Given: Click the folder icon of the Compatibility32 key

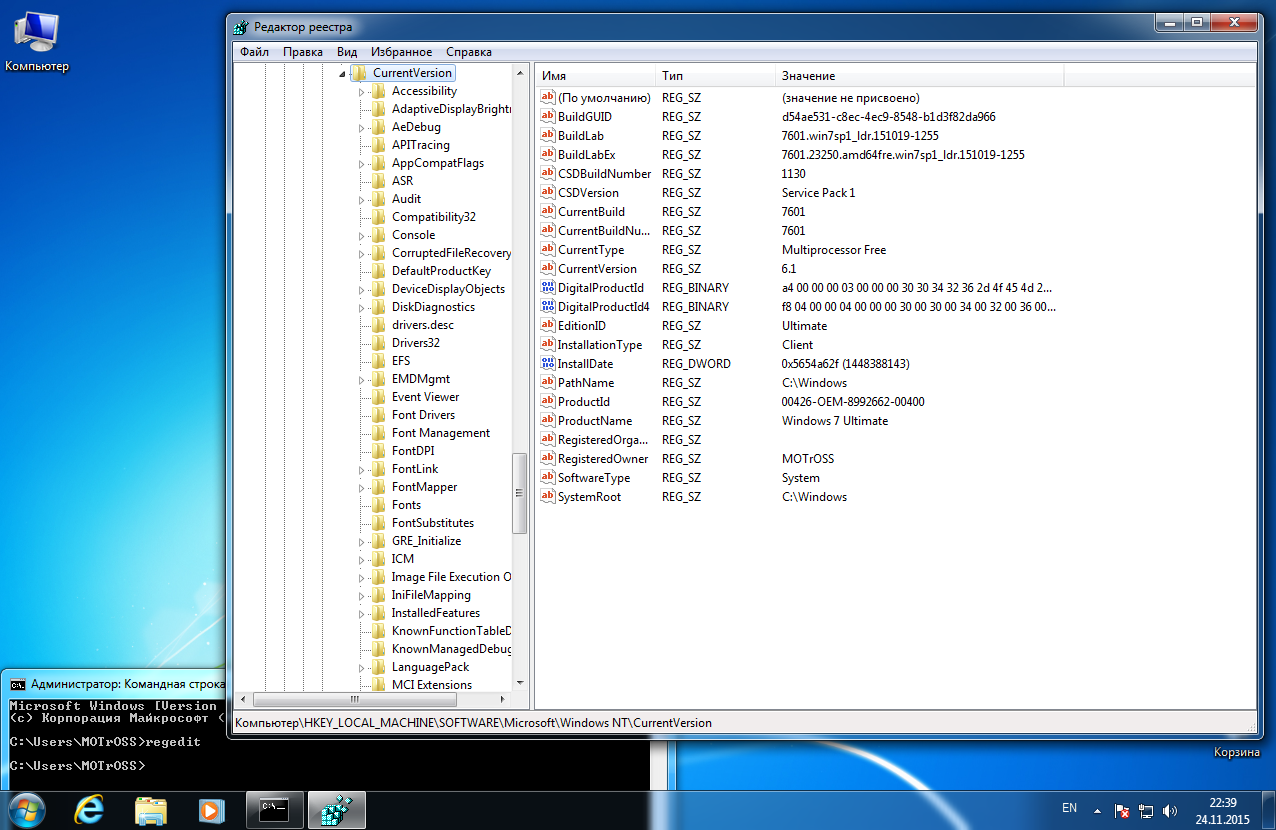Looking at the screenshot, I should pyautogui.click(x=378, y=217).
